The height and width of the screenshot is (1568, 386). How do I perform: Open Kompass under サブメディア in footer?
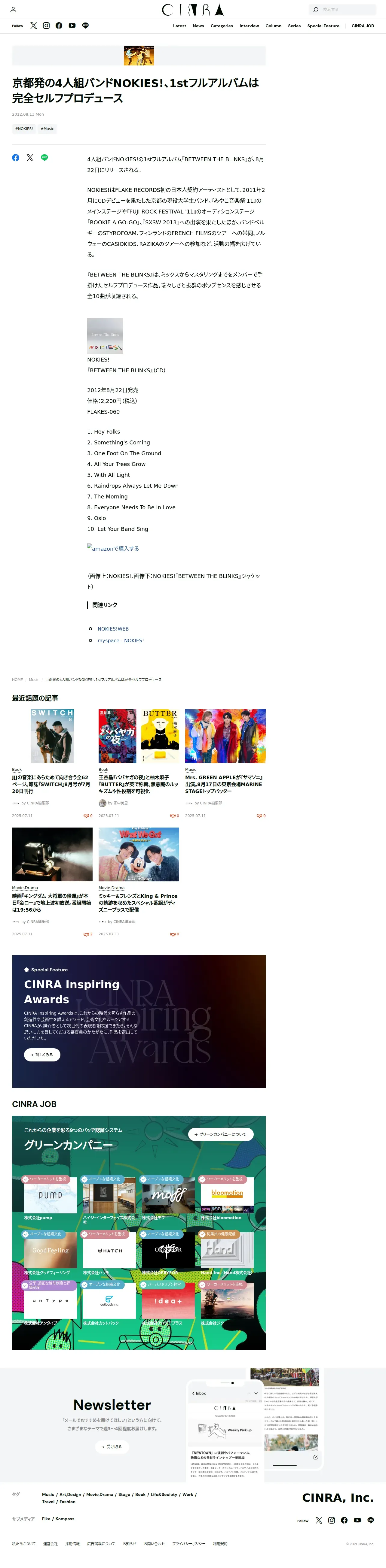65,1519
